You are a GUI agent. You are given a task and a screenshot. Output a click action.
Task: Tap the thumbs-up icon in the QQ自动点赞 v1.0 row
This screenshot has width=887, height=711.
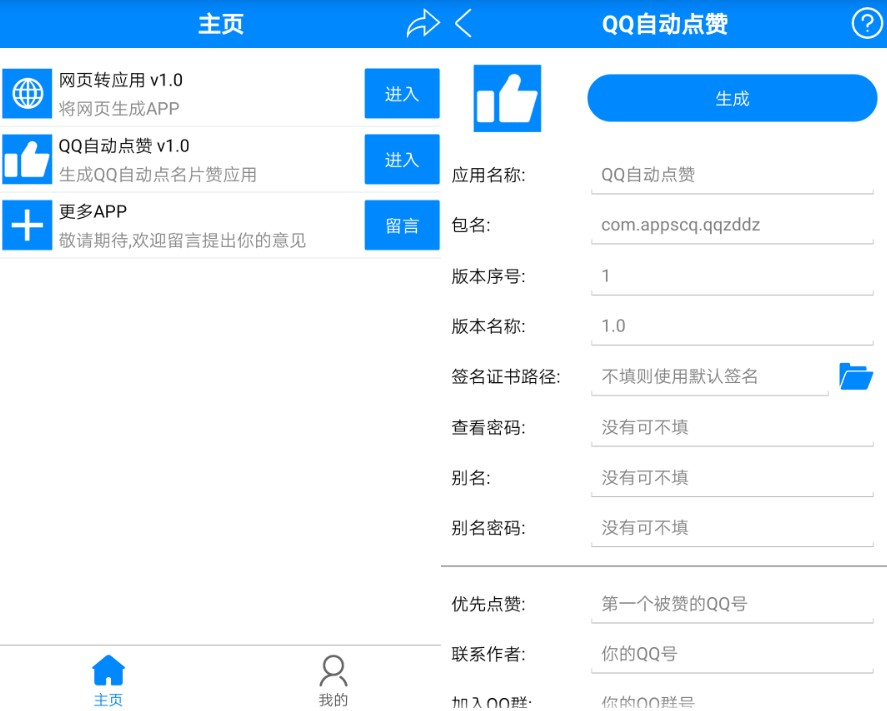(27, 160)
